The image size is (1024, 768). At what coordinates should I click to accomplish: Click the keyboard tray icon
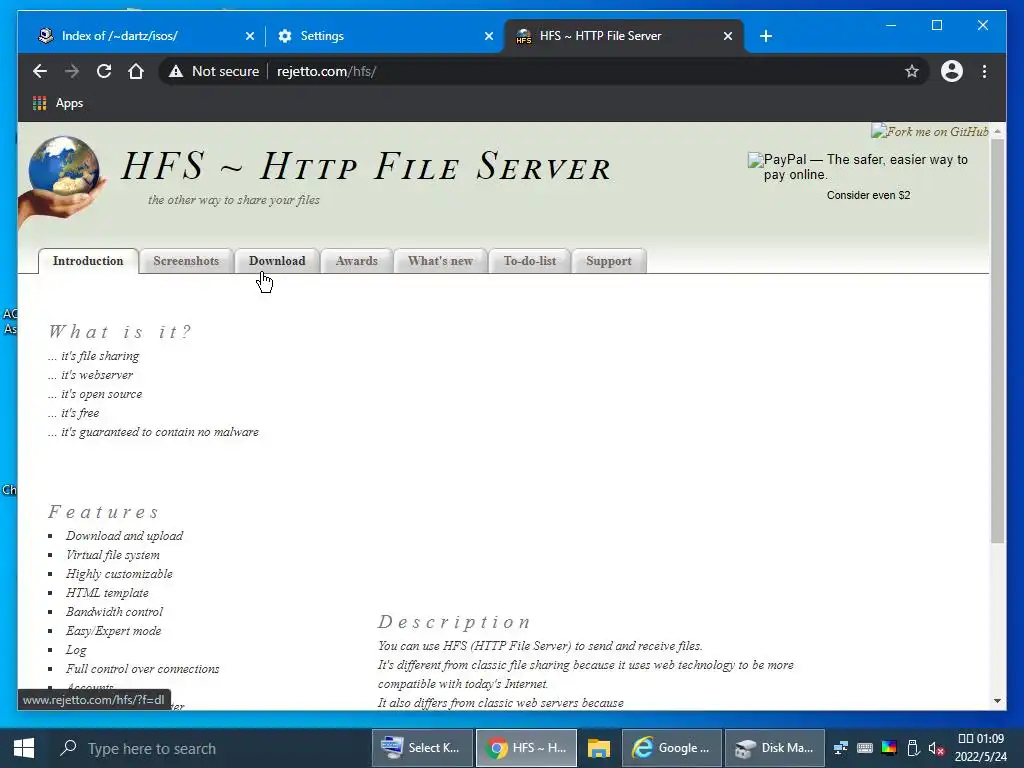pos(865,748)
